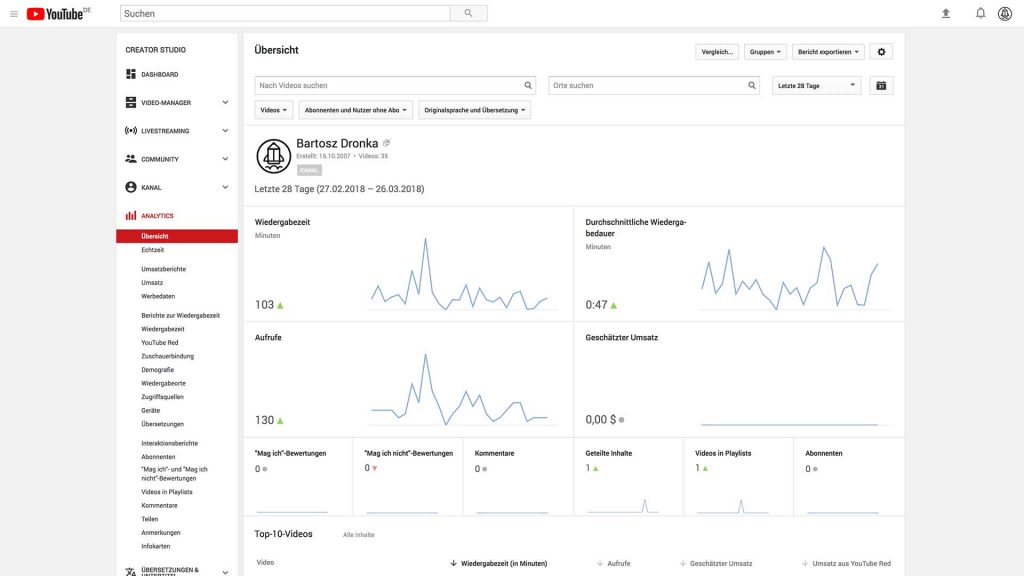The image size is (1024, 576).
Task: Open the hamburger guide menu
Action: tap(14, 14)
